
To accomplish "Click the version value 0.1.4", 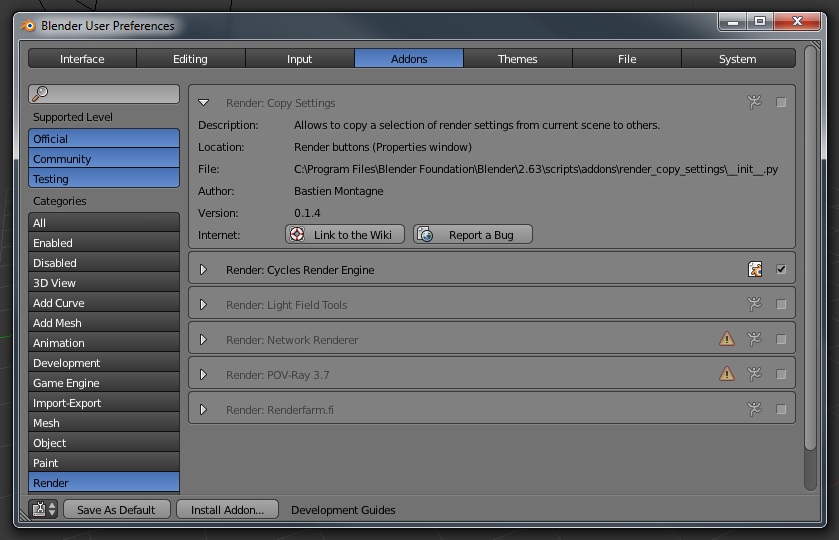I will (307, 213).
